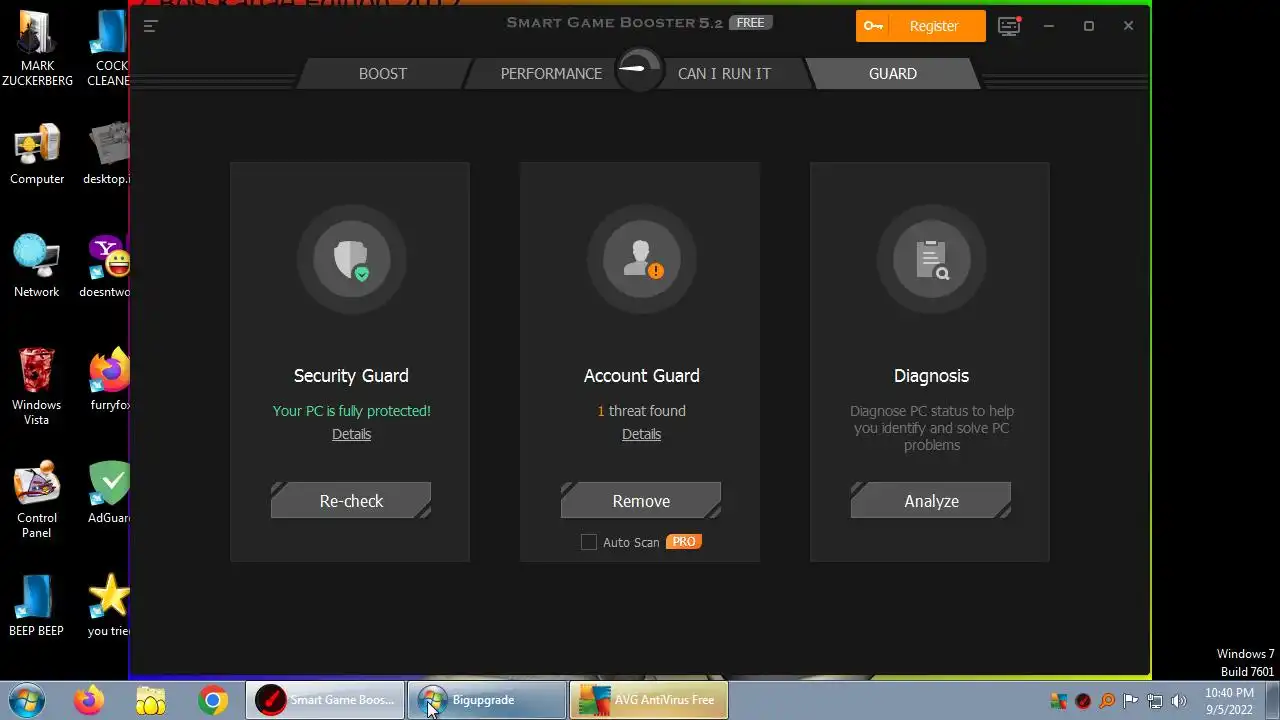
Task: Click the Smart Game Booster tray icon
Action: pyautogui.click(x=1082, y=701)
